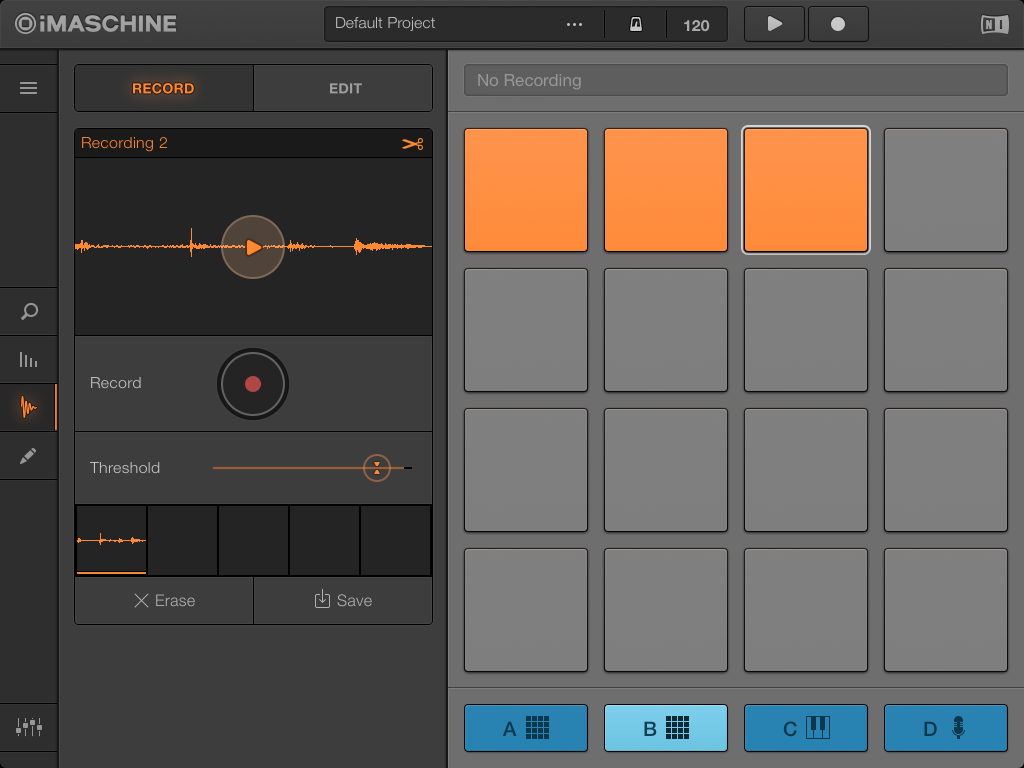Click the NI logo in the top bar
The height and width of the screenshot is (768, 1024).
click(993, 23)
